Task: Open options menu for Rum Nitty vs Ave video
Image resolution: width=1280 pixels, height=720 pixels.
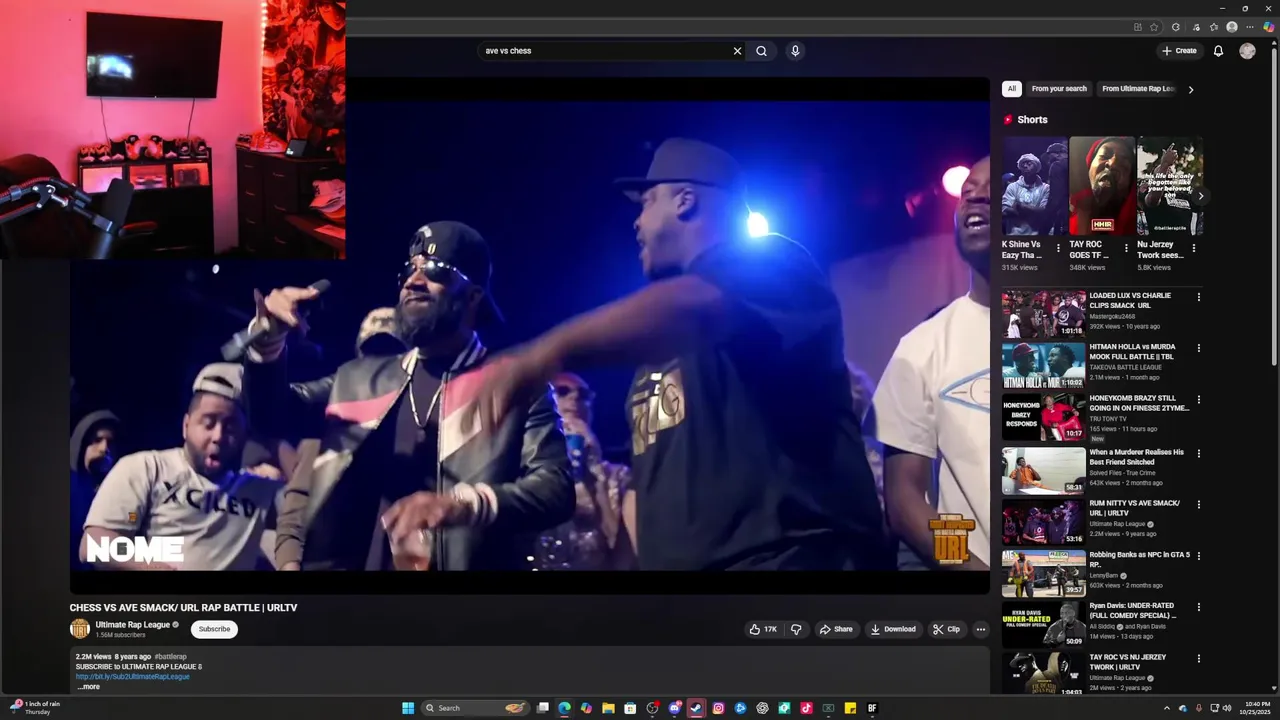Action: point(1198,504)
